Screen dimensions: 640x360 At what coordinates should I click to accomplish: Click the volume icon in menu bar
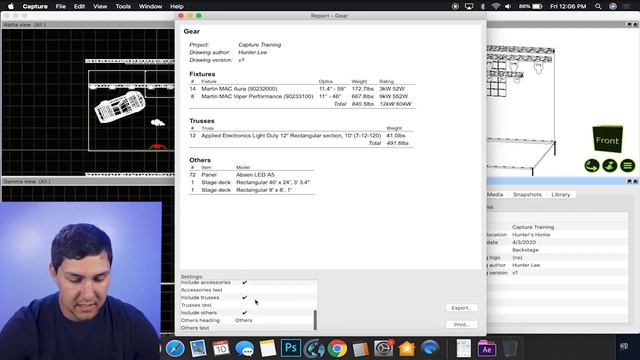508,6
